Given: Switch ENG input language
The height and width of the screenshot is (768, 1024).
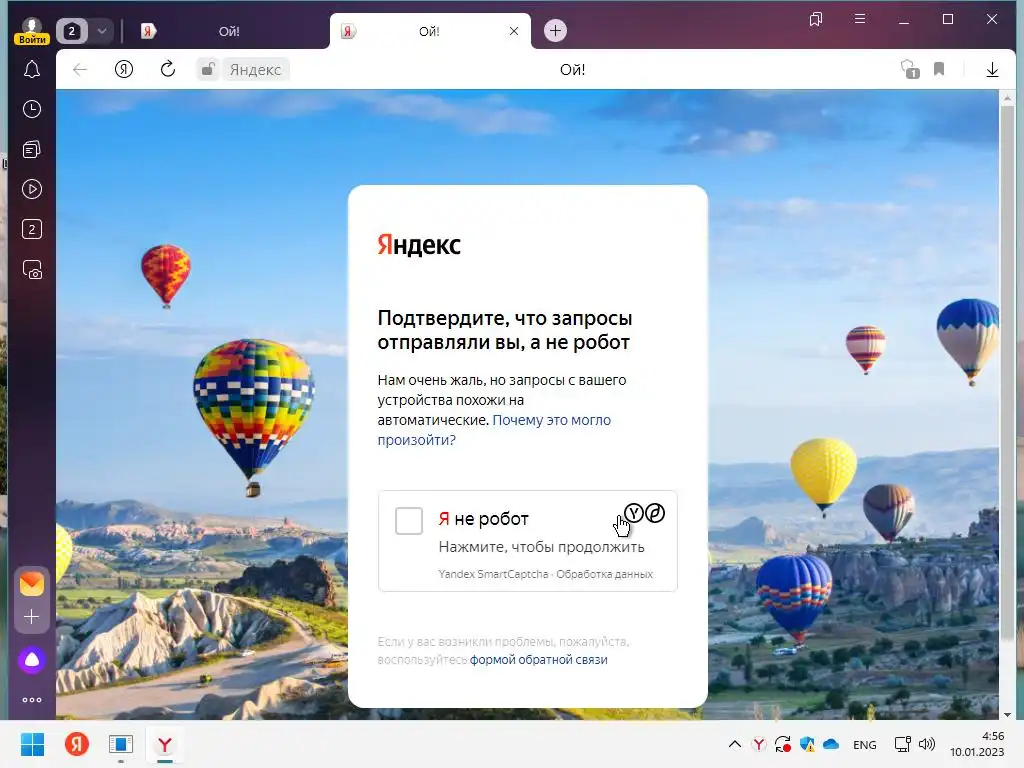Looking at the screenshot, I should [x=865, y=744].
